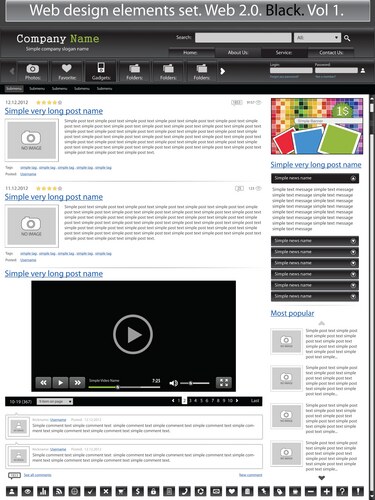Image resolution: width=375 pixels, height=500 pixels.
Task: Click the heart icon in bottom icon row
Action: coord(232,491)
